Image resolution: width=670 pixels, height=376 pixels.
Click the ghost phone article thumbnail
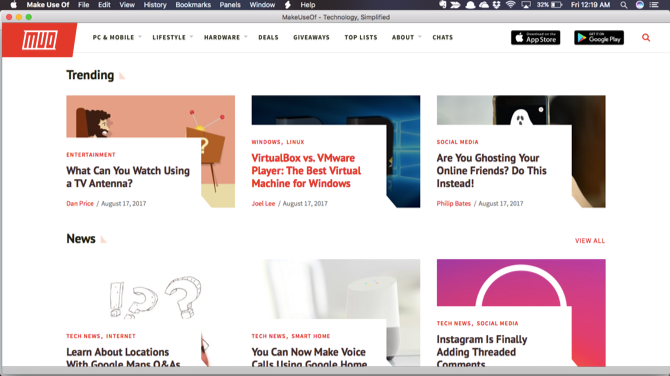click(x=521, y=110)
